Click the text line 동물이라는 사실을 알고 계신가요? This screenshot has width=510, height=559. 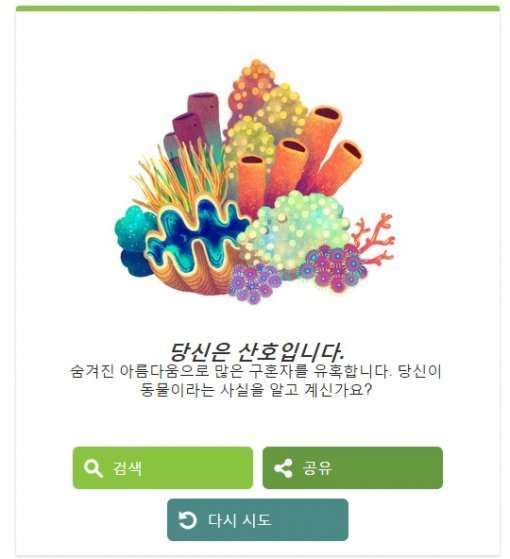[256, 390]
